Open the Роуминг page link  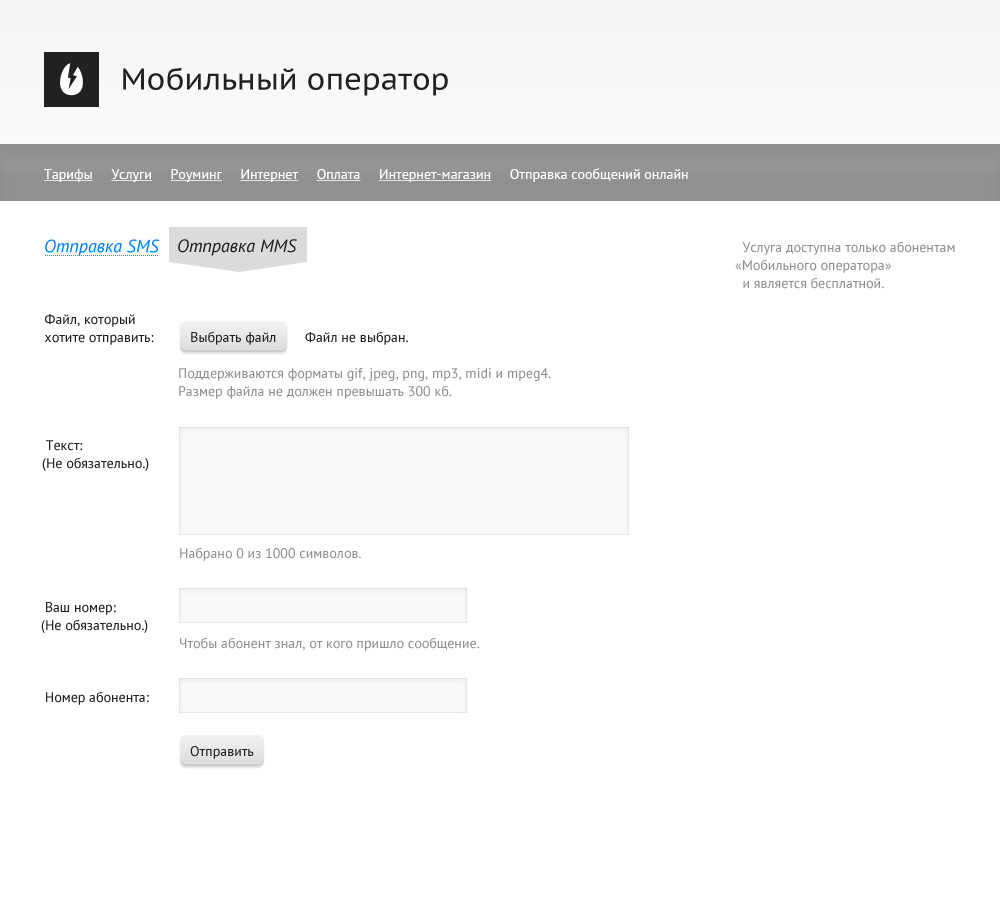[x=196, y=174]
